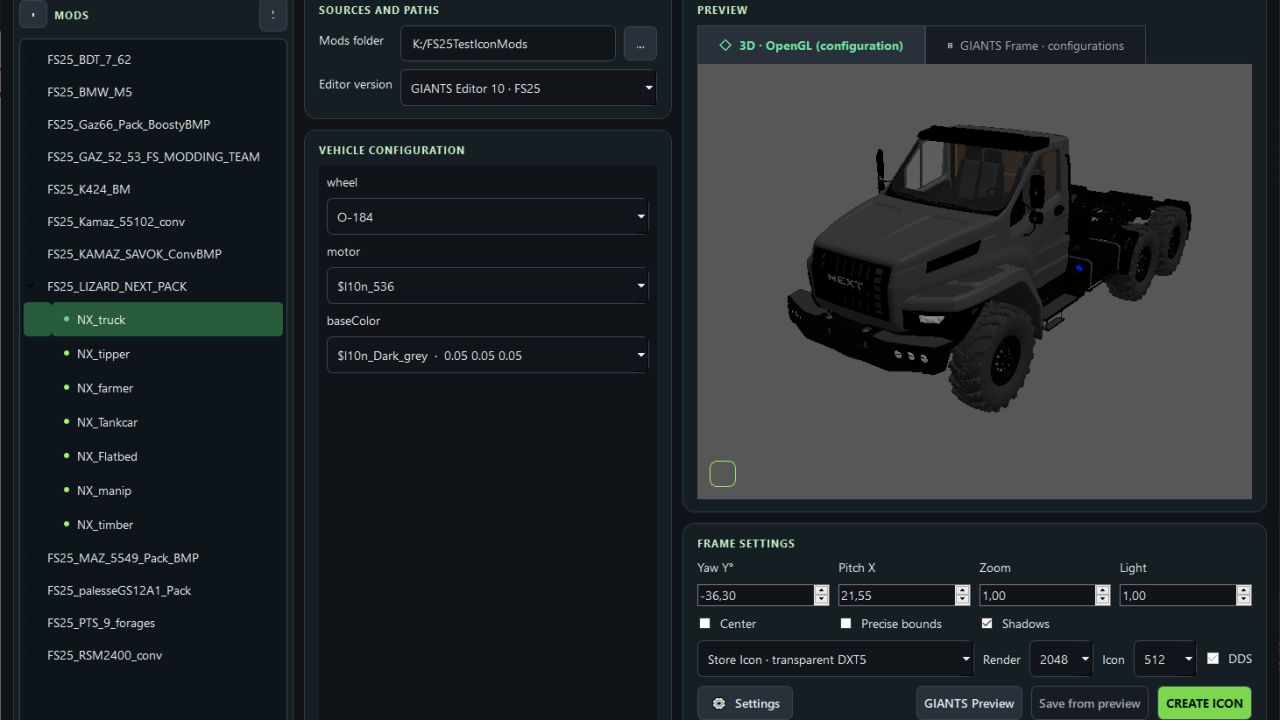Click the Yaw Y value field
This screenshot has width=1280, height=720.
pyautogui.click(x=756, y=595)
